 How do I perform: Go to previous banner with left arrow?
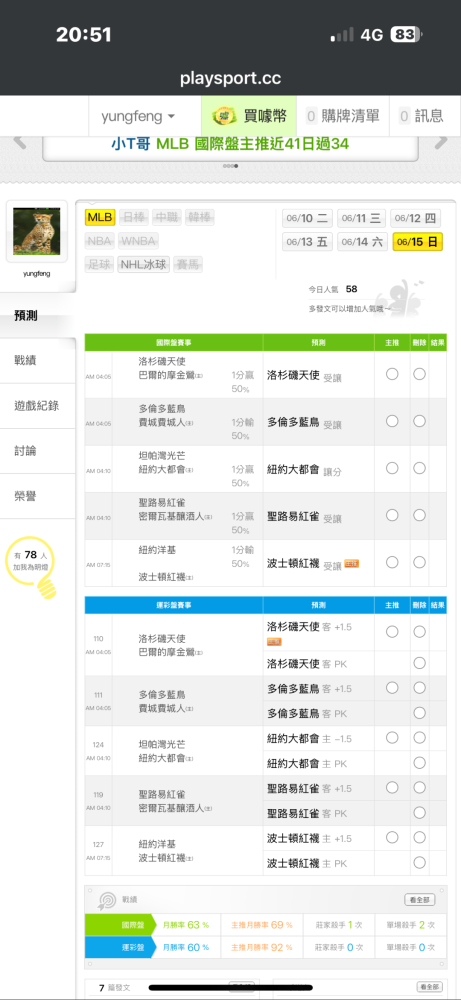(x=19, y=142)
